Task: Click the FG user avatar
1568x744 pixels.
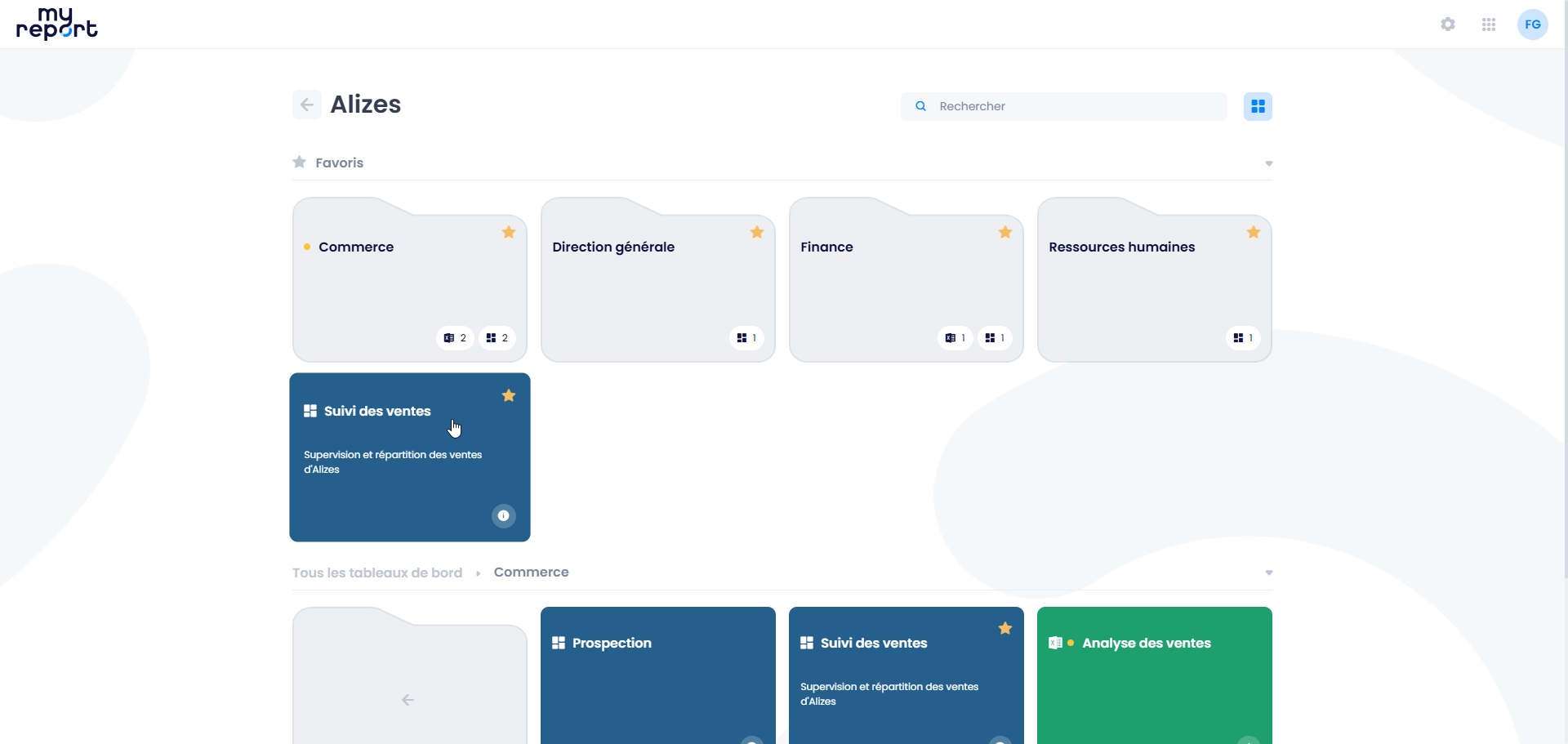Action: tap(1532, 25)
